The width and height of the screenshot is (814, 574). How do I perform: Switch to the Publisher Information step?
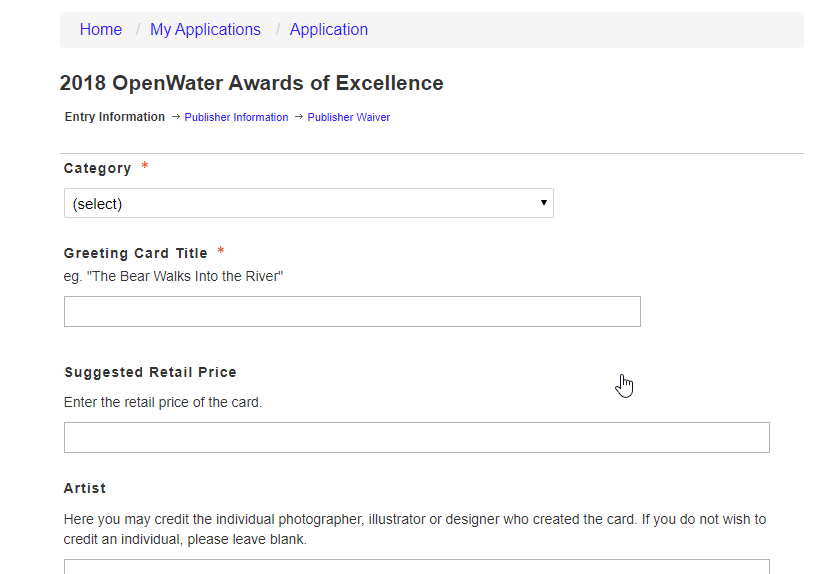point(236,117)
